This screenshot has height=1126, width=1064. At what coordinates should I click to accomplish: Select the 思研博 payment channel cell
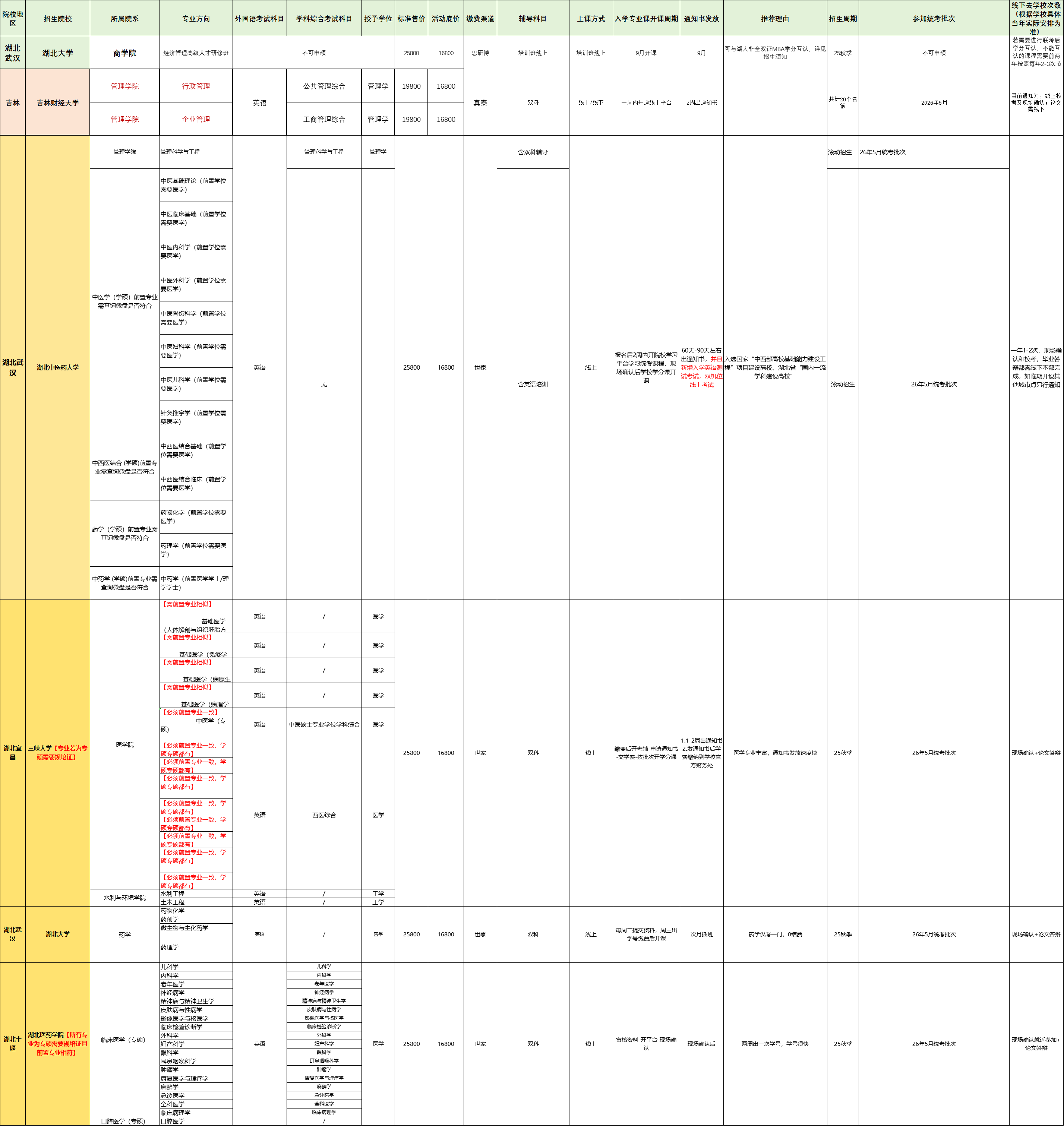(x=480, y=53)
